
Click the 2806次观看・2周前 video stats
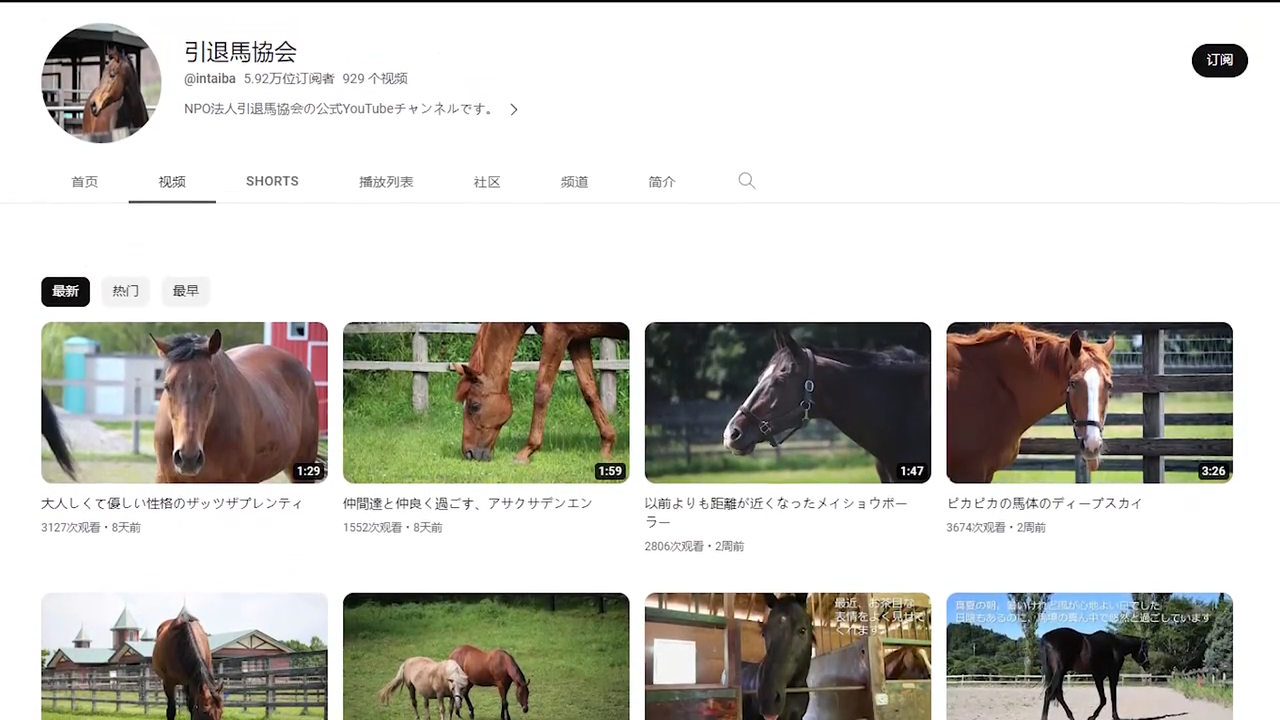(695, 546)
